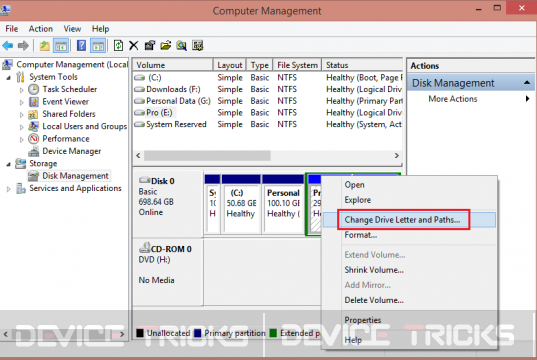
Task: Click the Back arrow toolbar icon
Action: [x=8, y=45]
